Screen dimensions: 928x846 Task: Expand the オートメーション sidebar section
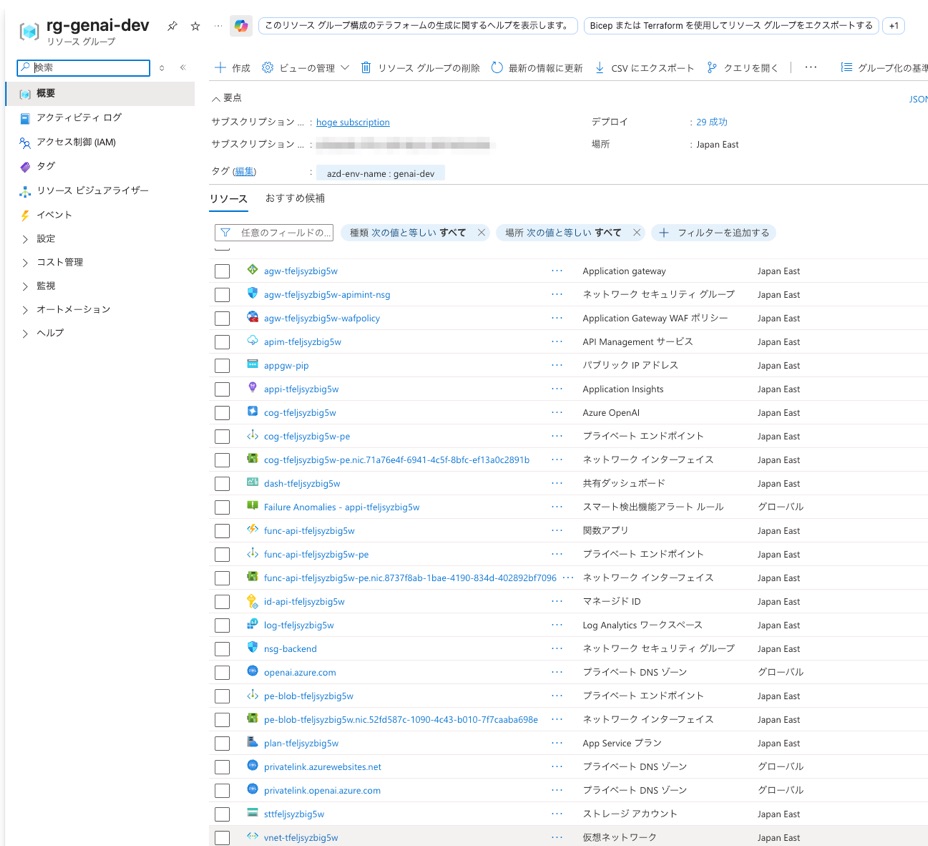click(25, 310)
